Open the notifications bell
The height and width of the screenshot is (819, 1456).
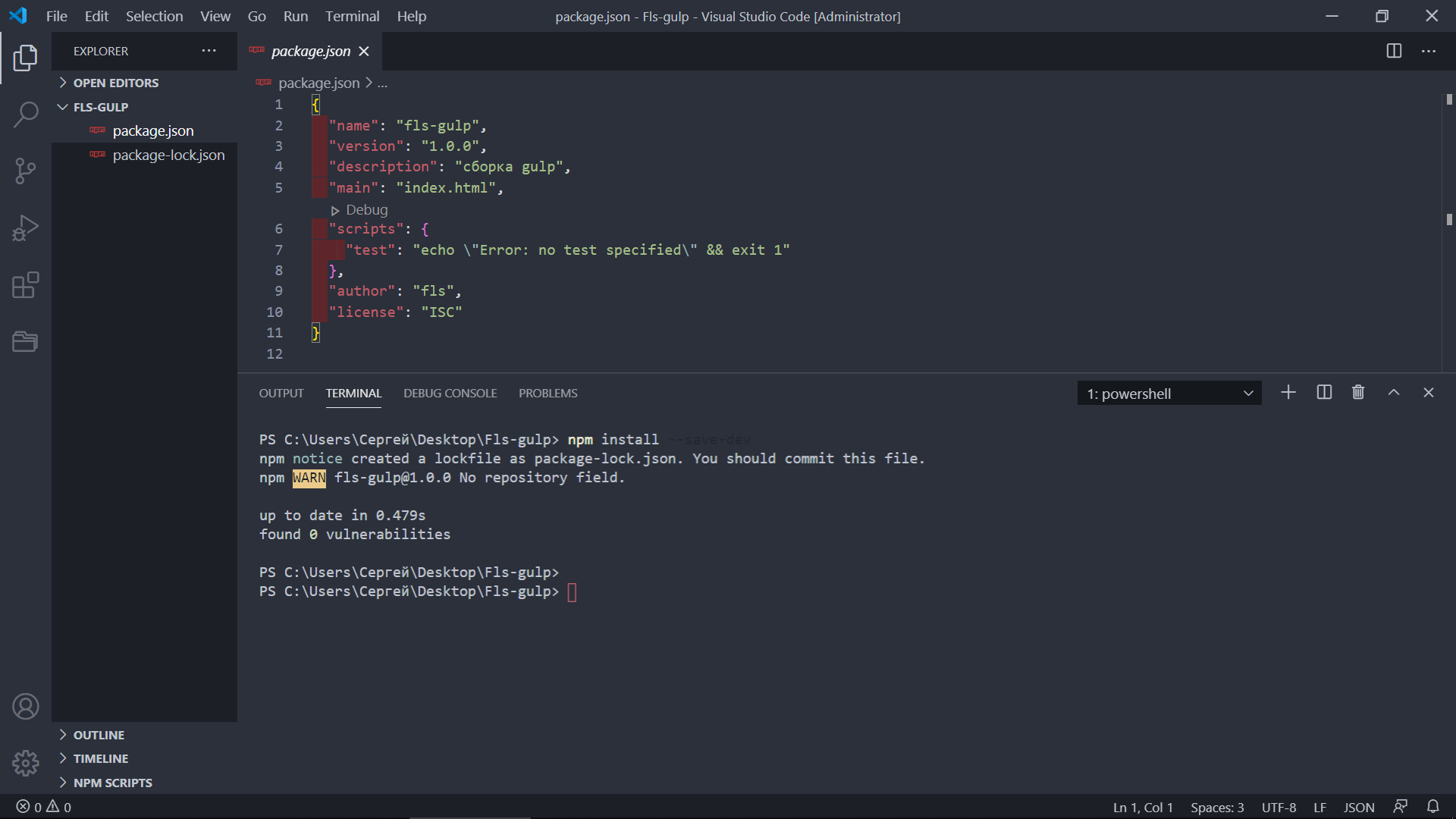click(1433, 807)
